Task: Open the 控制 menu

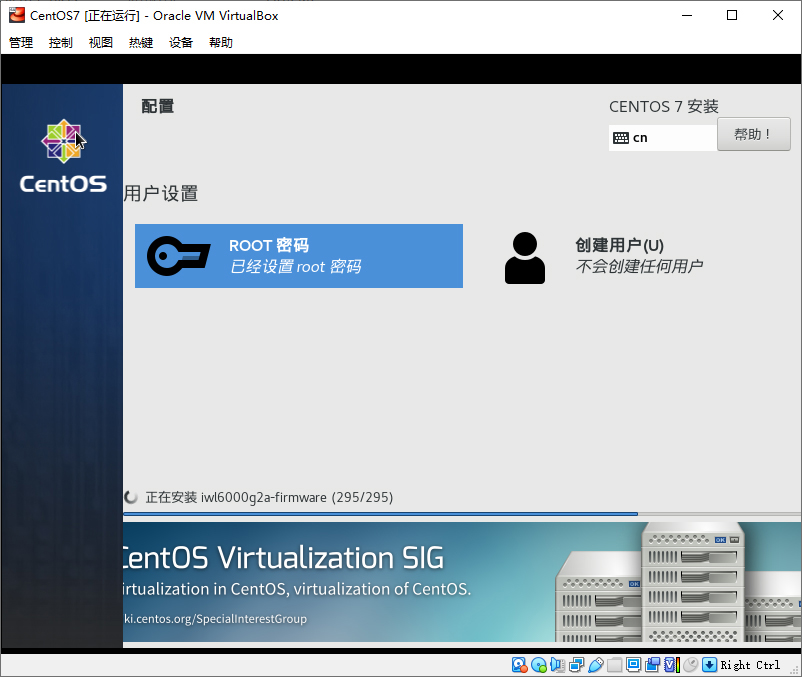Action: coord(60,42)
